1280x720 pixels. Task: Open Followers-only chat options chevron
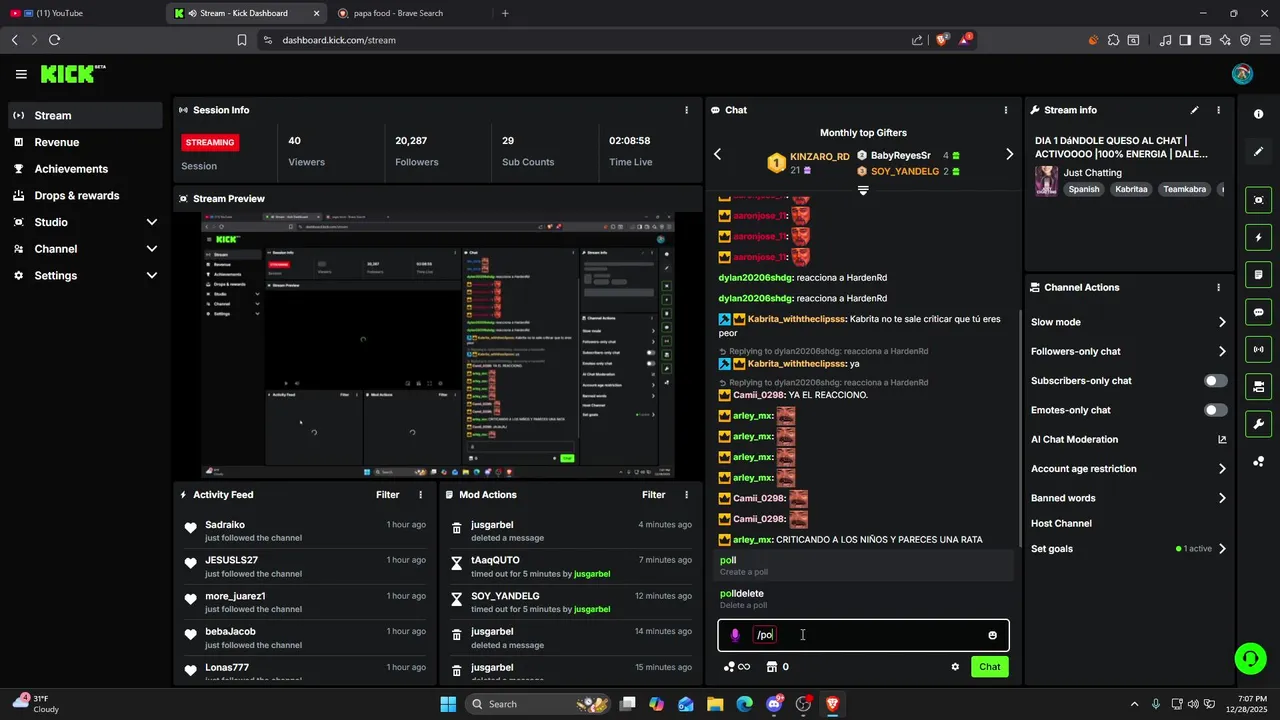pos(1222,351)
